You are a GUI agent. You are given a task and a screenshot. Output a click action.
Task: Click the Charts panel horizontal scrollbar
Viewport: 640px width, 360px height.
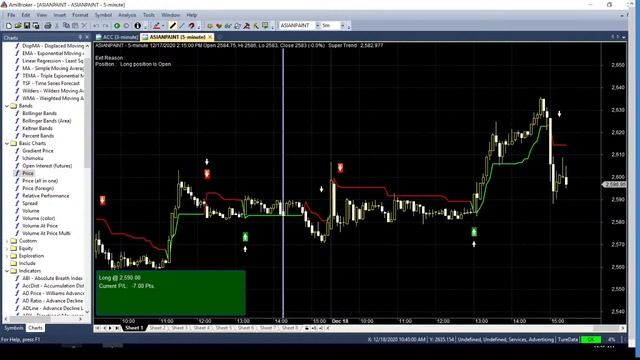click(43, 319)
